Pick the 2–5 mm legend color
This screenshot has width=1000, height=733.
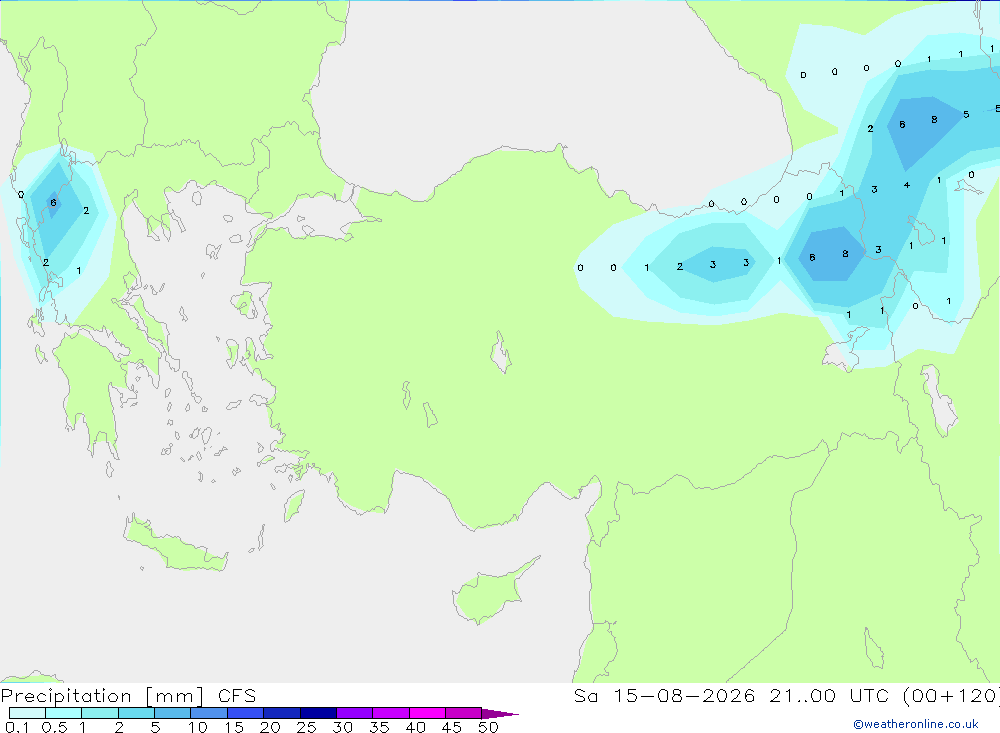pos(136,713)
